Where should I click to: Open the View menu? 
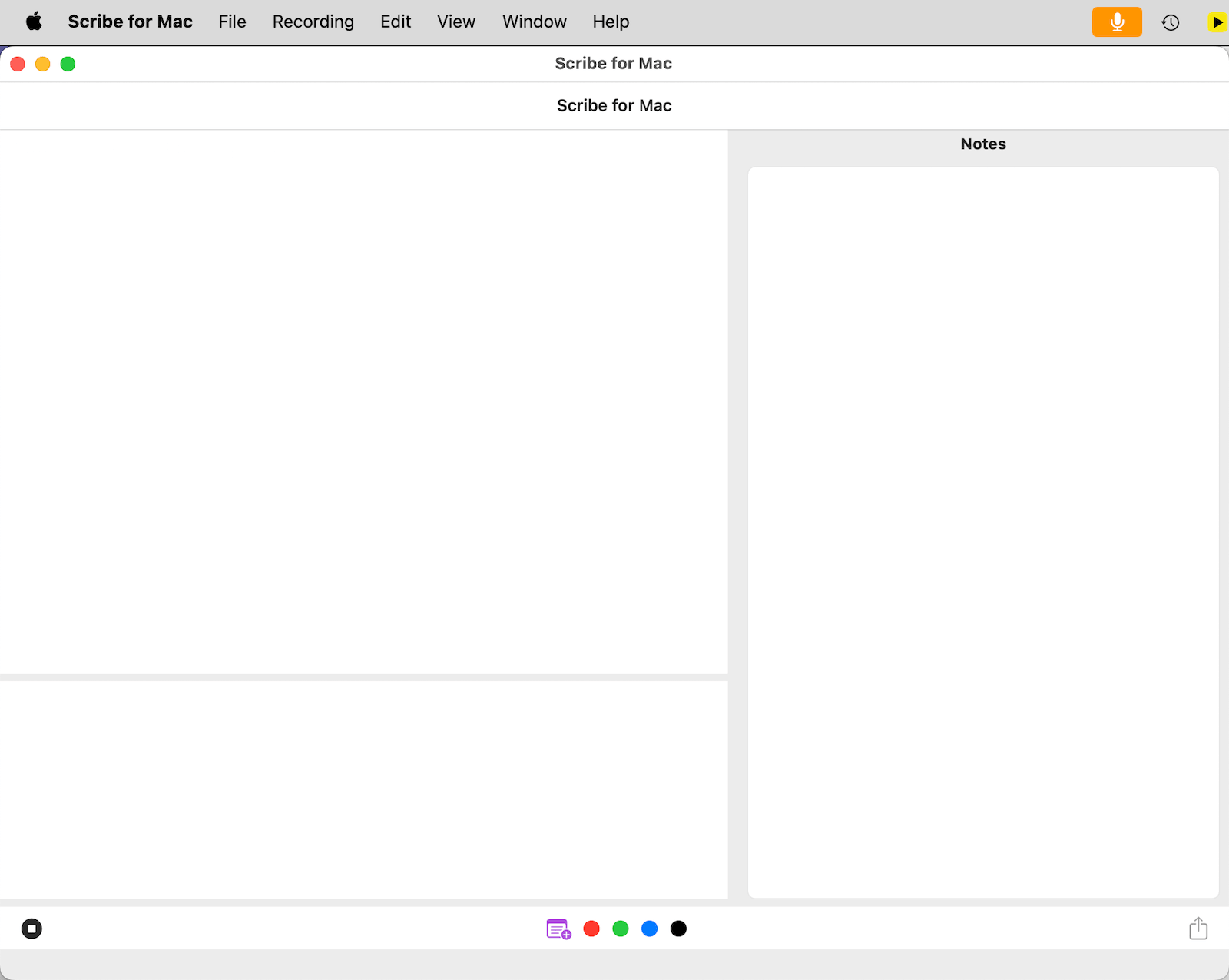[456, 22]
